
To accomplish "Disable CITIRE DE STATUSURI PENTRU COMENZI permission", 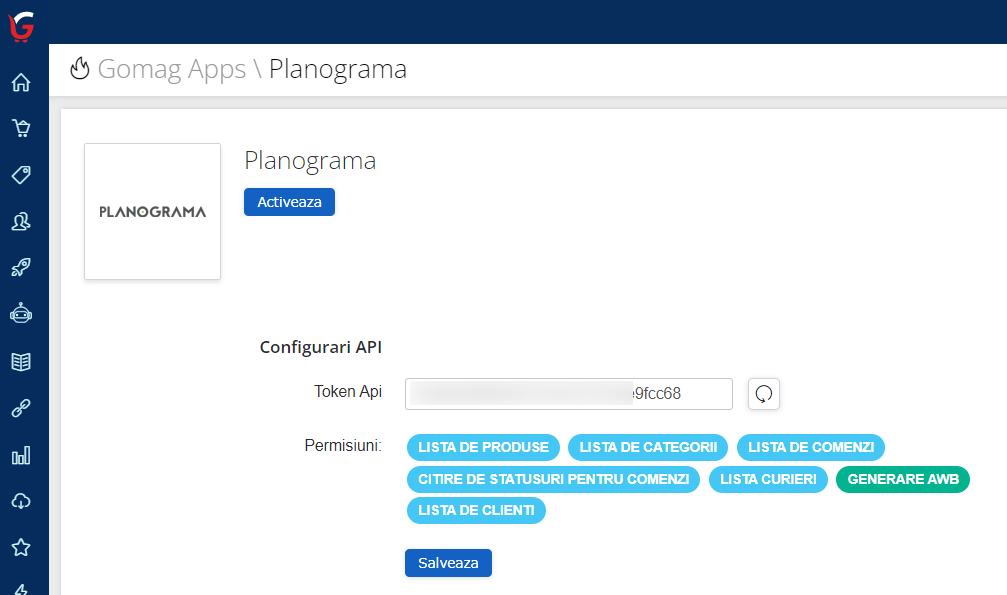I will tap(553, 479).
